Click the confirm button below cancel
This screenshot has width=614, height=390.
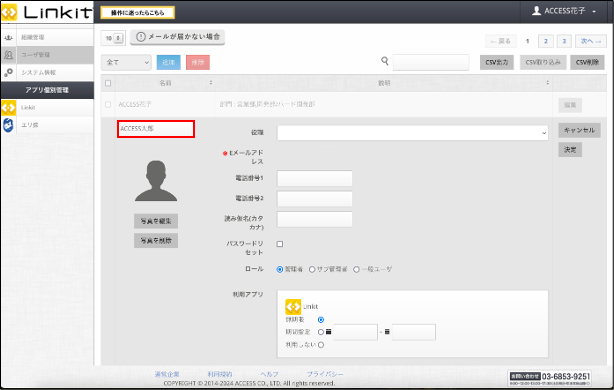(570, 150)
